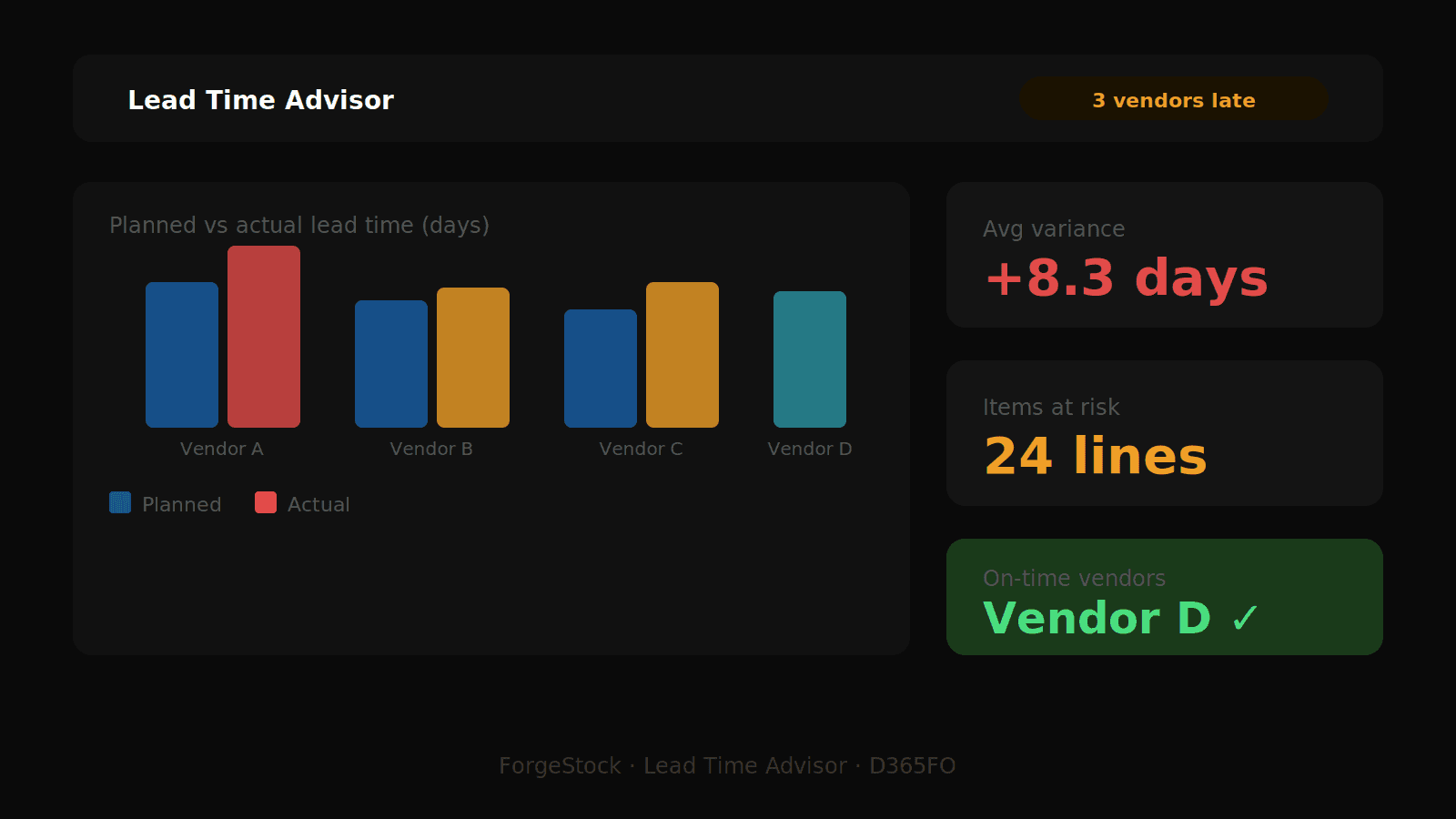Click the "Items at risk" label
1456x819 pixels.
pos(1051,407)
